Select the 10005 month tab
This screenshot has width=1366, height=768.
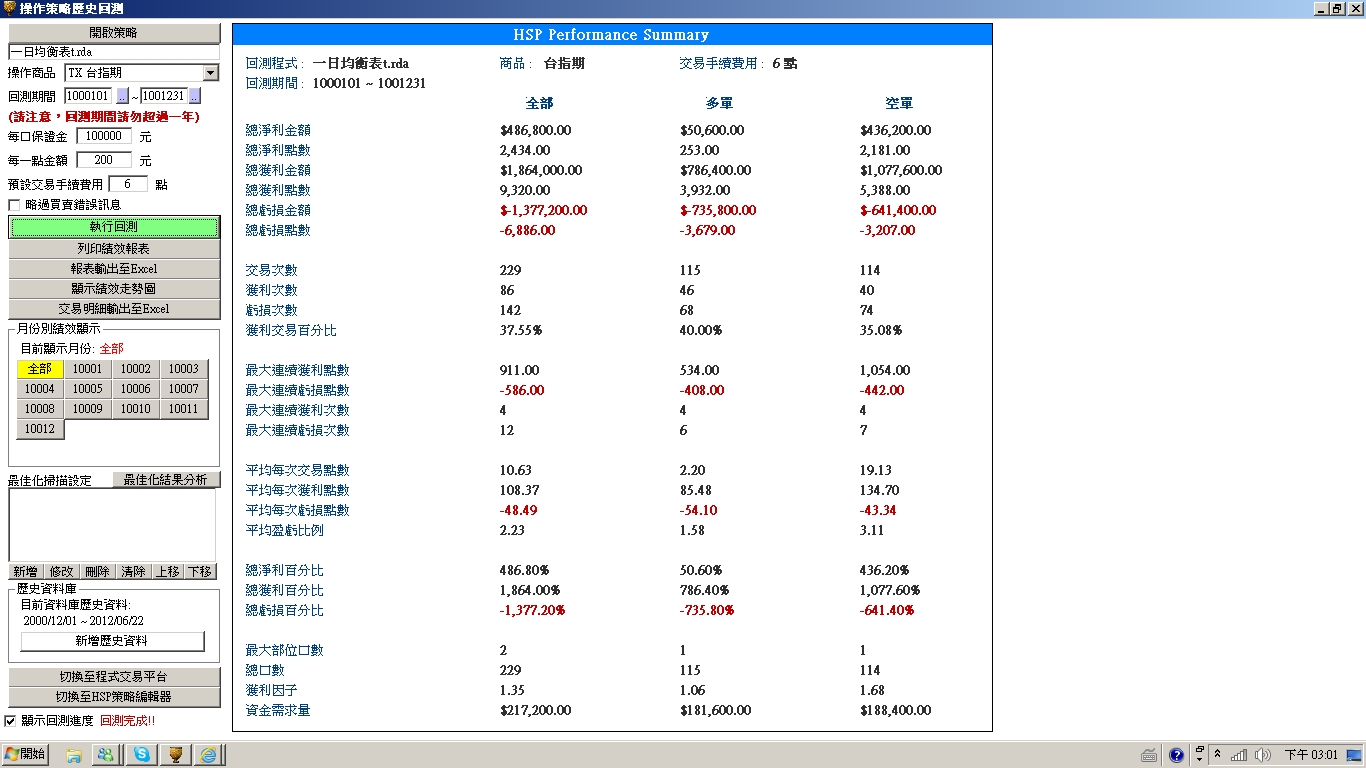[x=88, y=389]
